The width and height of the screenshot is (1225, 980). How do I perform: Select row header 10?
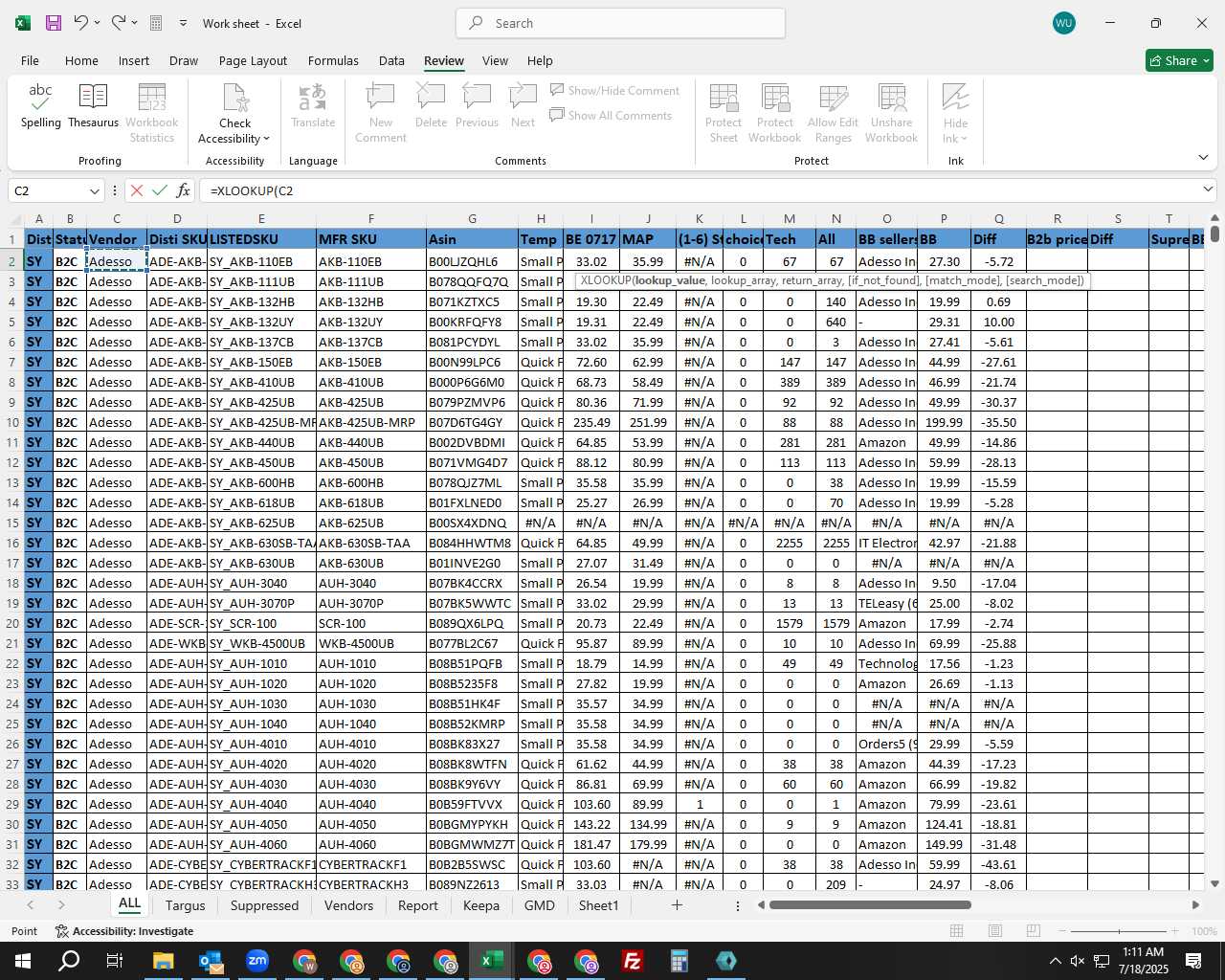click(x=12, y=422)
